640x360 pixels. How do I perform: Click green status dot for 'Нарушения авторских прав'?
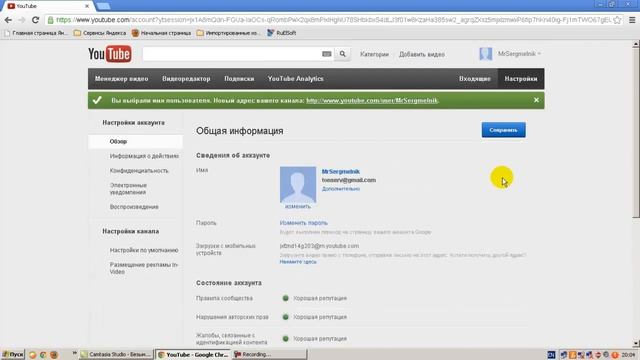tap(286, 317)
